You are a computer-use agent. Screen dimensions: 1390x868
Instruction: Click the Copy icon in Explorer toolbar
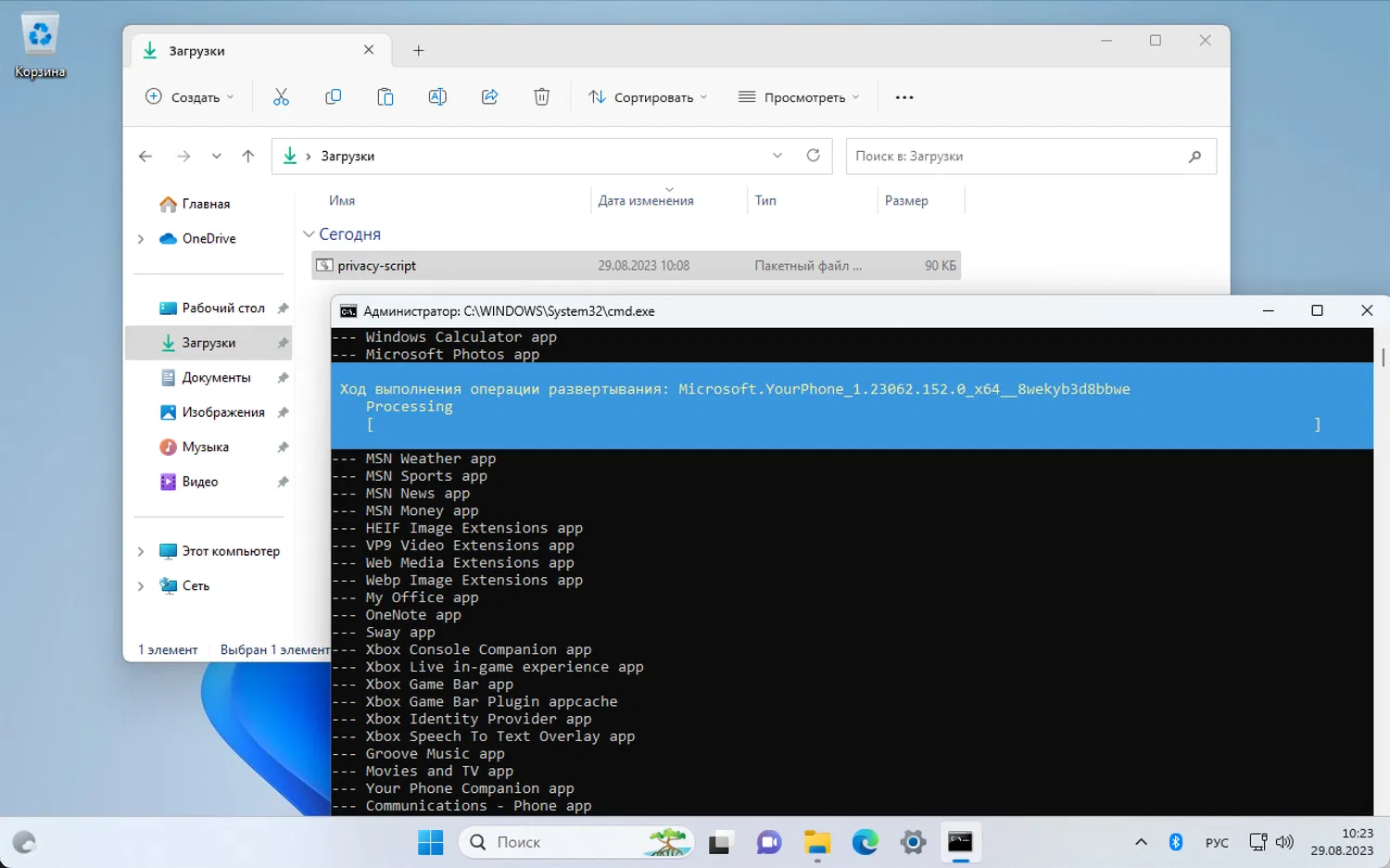[334, 97]
